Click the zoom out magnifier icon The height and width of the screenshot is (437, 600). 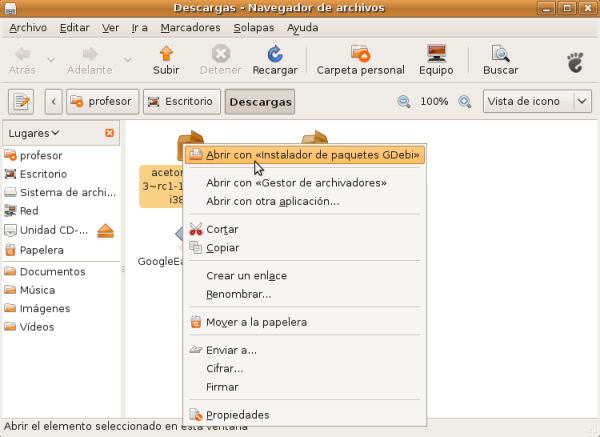pyautogui.click(x=404, y=101)
